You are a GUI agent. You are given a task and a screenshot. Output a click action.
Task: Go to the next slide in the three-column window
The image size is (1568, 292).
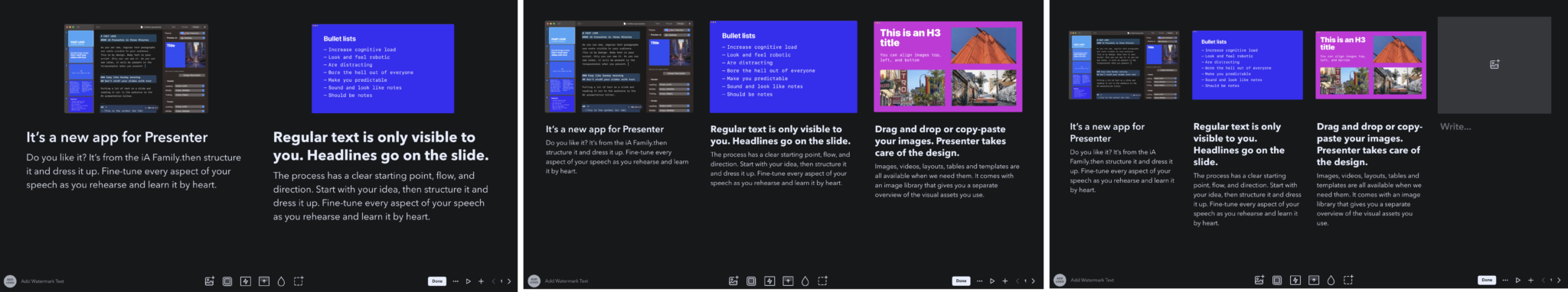point(1033,281)
